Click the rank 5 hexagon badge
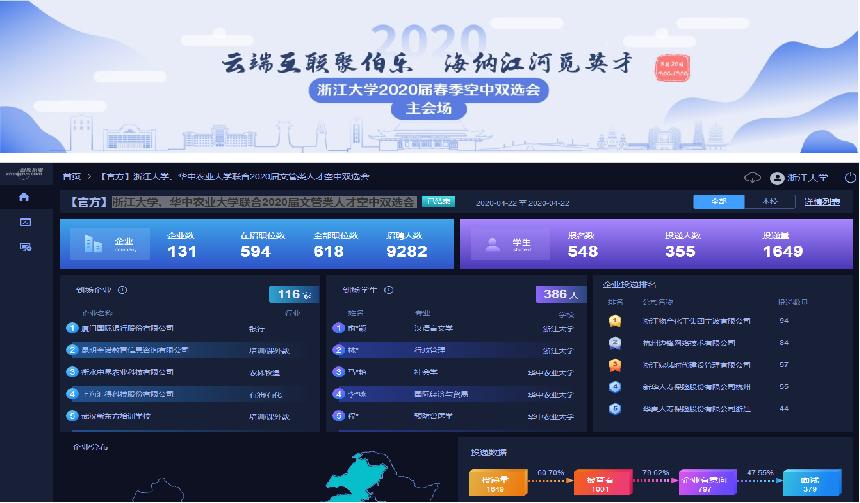Screen dimensions: 860x503 tap(615, 409)
